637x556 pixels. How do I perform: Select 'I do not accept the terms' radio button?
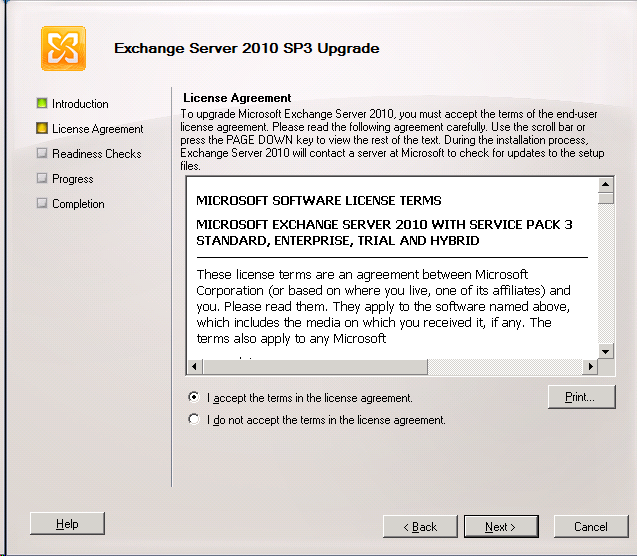[x=194, y=419]
